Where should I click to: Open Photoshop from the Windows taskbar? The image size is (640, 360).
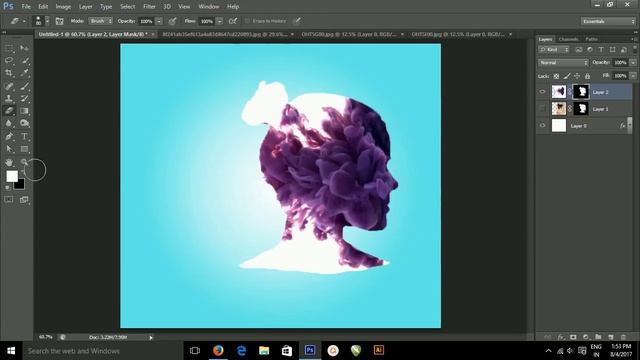(310, 350)
